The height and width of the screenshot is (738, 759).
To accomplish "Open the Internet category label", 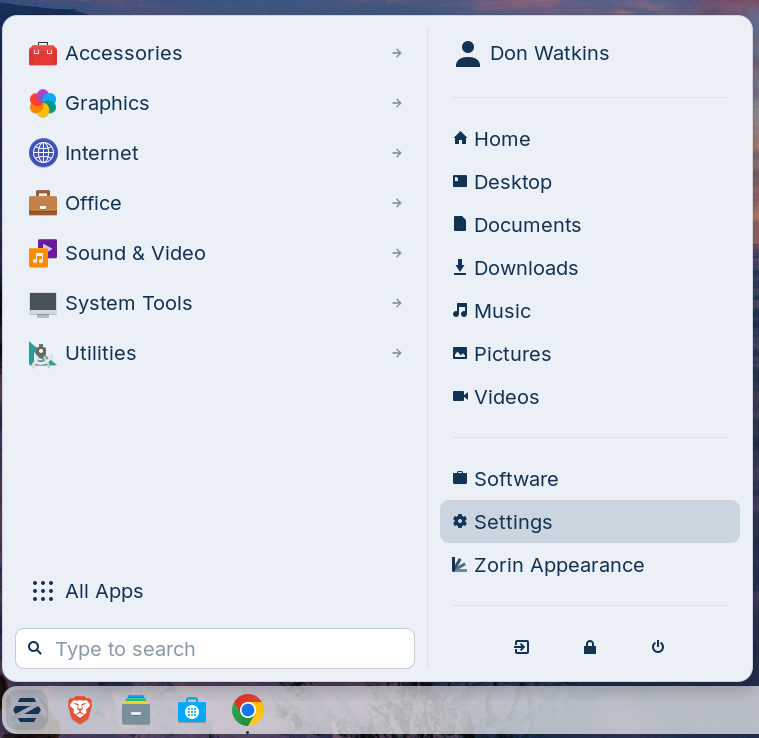I will point(102,153).
